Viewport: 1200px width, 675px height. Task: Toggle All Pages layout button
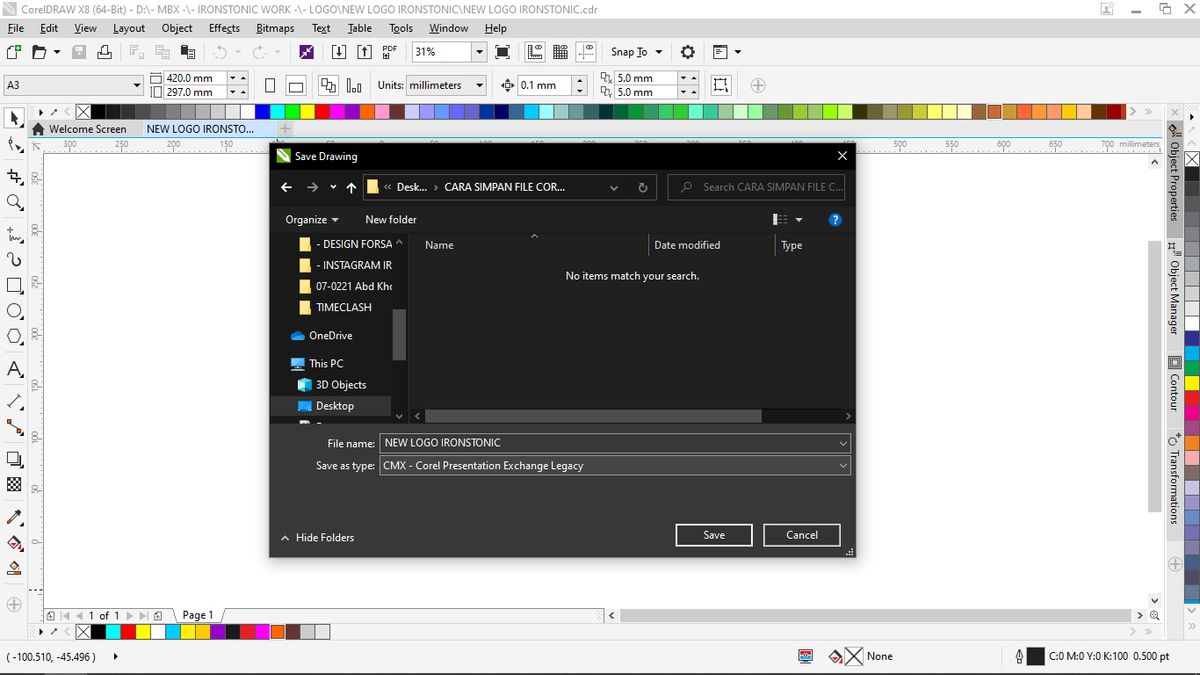tap(328, 85)
